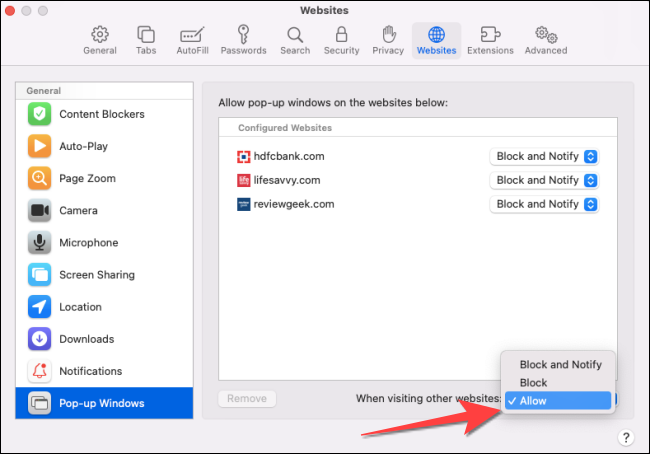Expand the hdfcbank.com pop-up setting dropdown
650x454 pixels.
pos(545,156)
